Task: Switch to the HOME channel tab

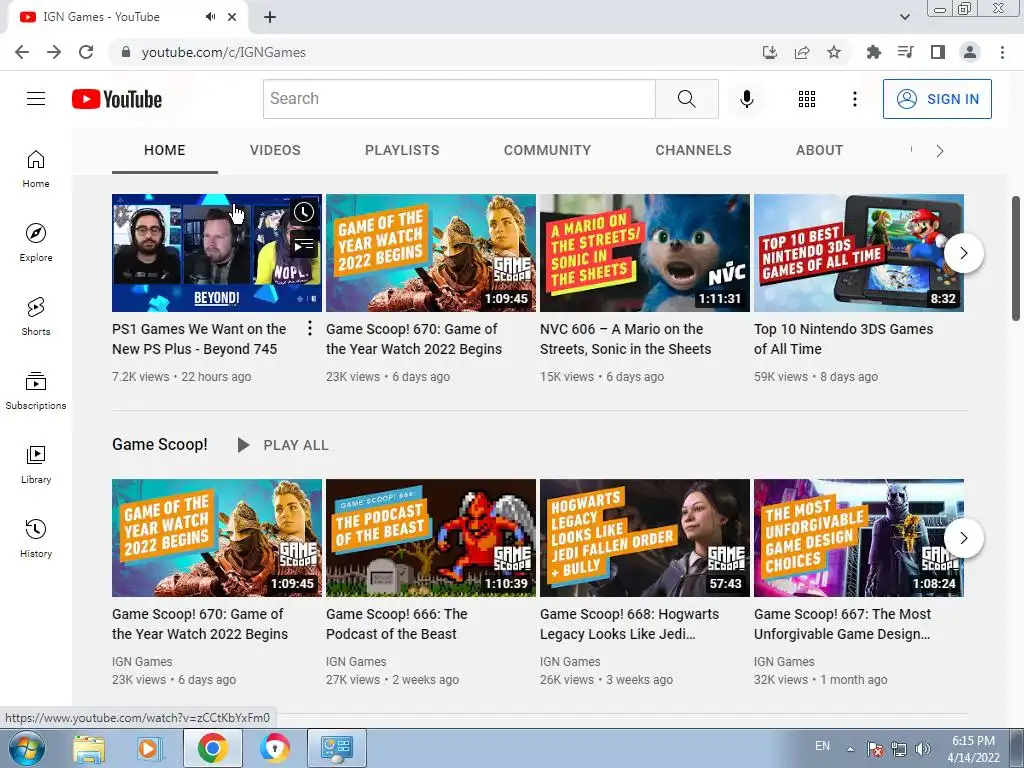Action: (x=165, y=150)
